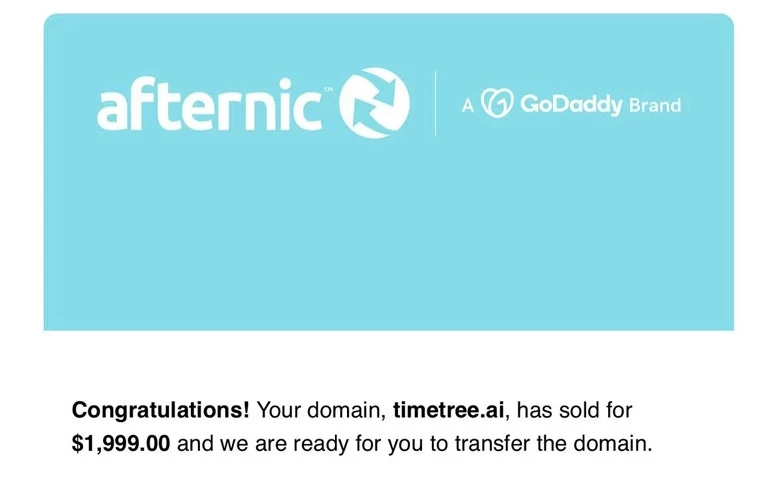Click the tiny TM trademark symbol
777x500 pixels.
point(328,90)
